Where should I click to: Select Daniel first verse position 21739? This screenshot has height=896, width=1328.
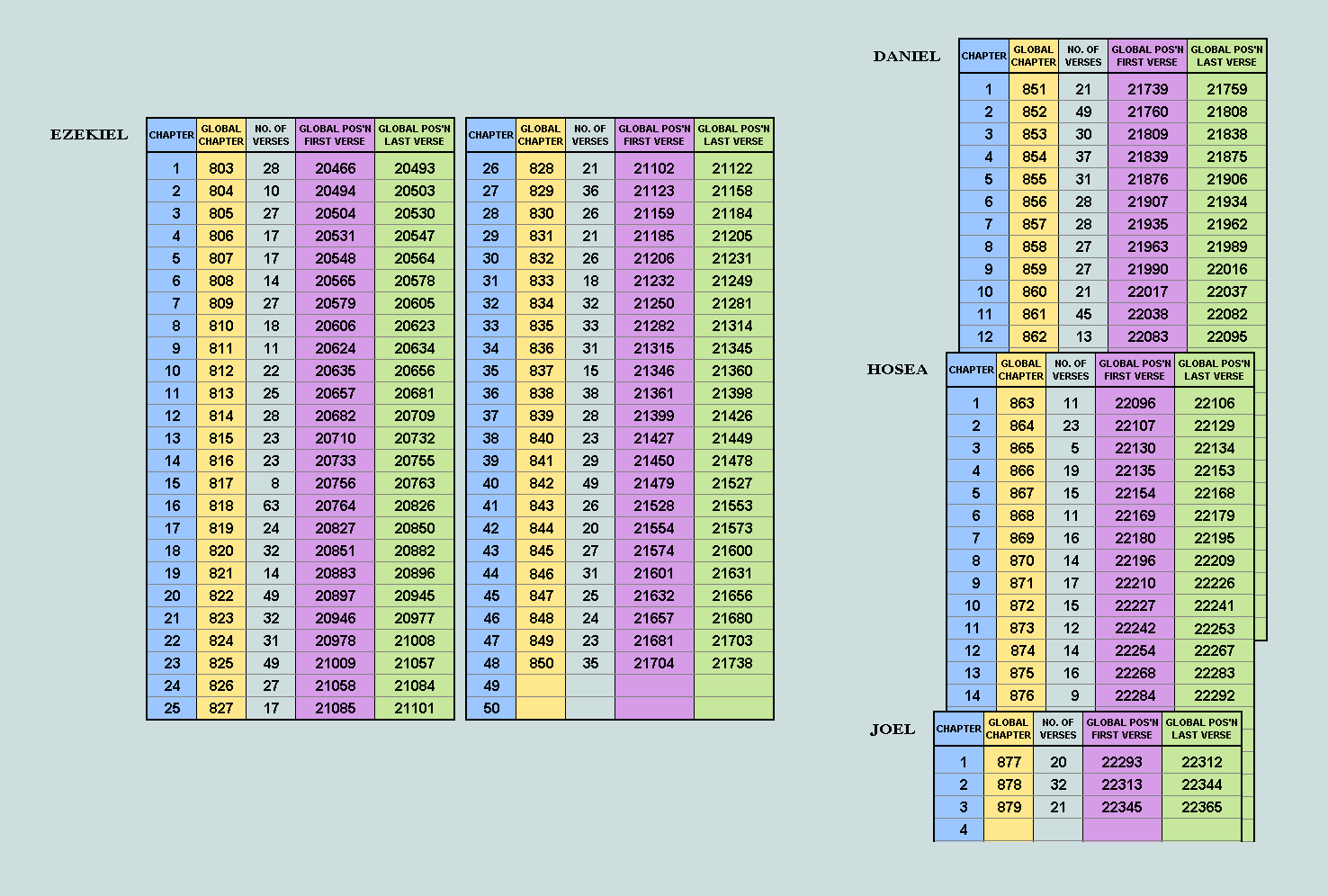(1148, 89)
